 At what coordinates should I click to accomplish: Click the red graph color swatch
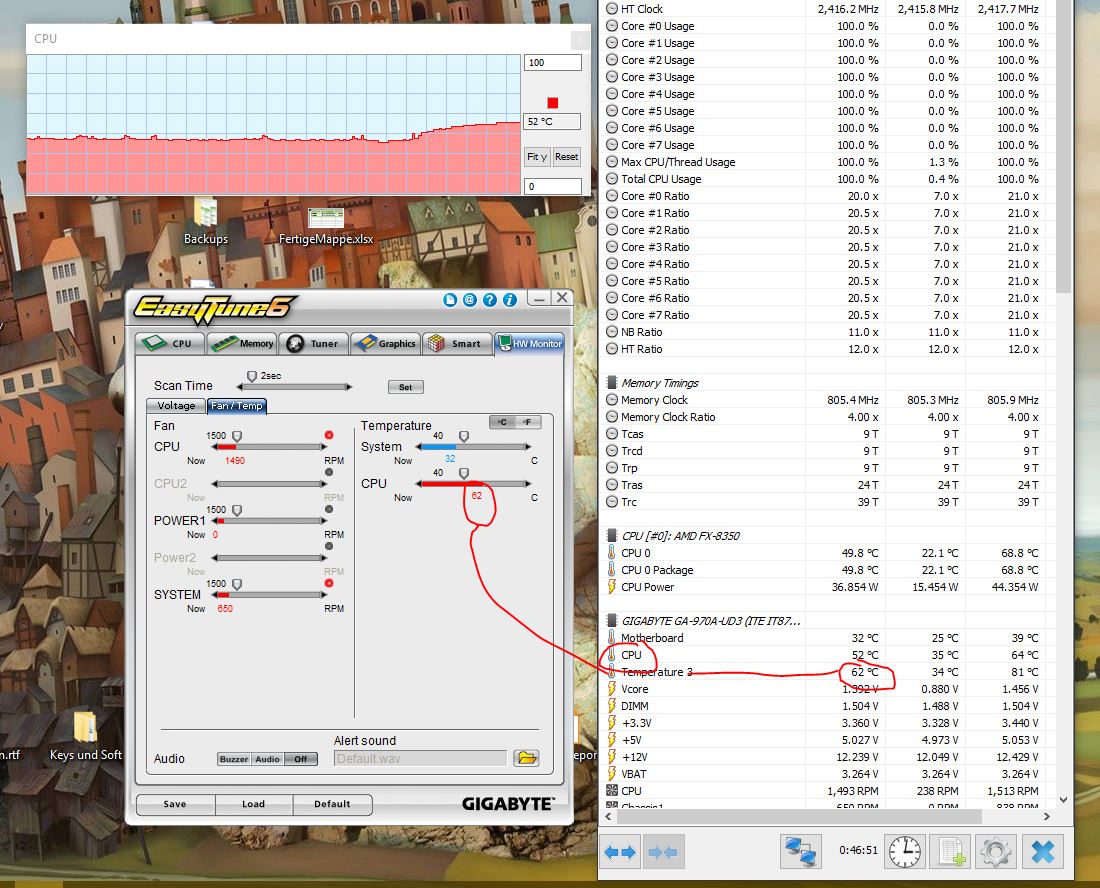tap(553, 103)
